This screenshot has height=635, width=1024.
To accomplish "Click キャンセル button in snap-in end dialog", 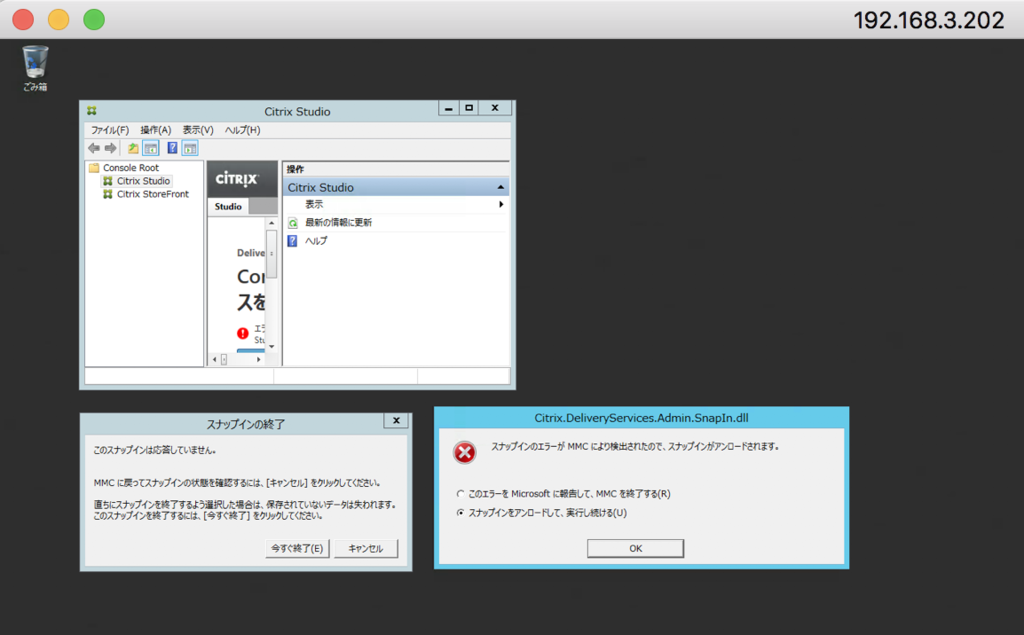I will (x=366, y=549).
